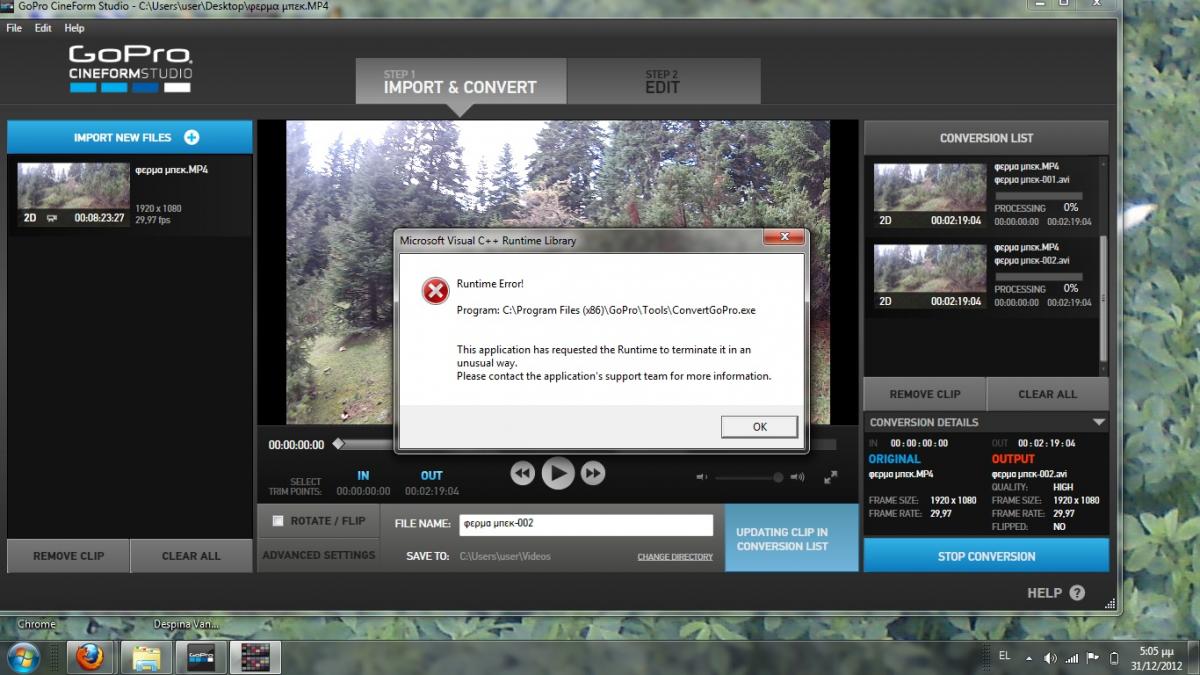The width and height of the screenshot is (1200, 675).
Task: Click Clear All under the import list
Action: (x=191, y=556)
